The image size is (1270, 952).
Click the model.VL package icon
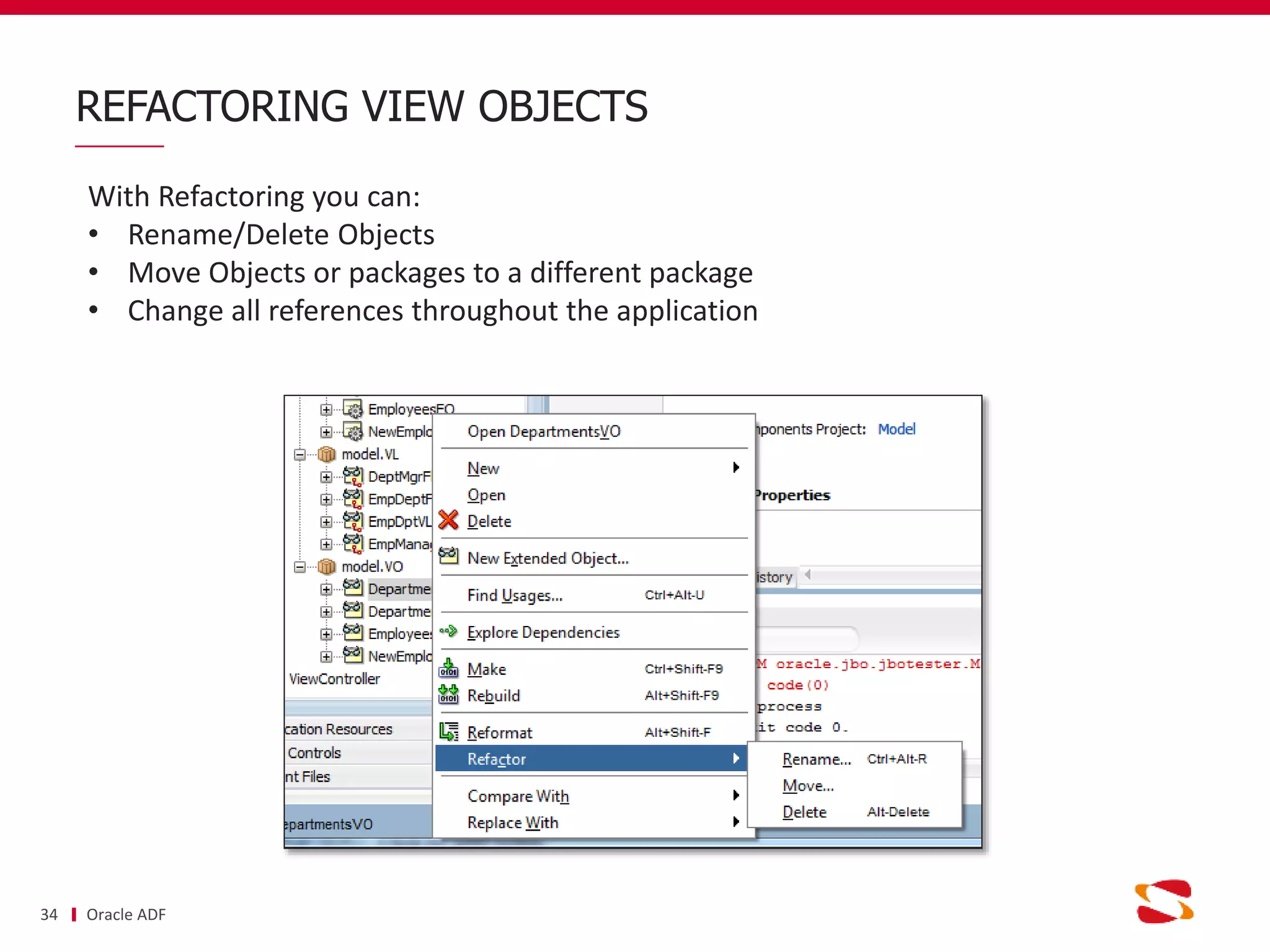tap(326, 454)
